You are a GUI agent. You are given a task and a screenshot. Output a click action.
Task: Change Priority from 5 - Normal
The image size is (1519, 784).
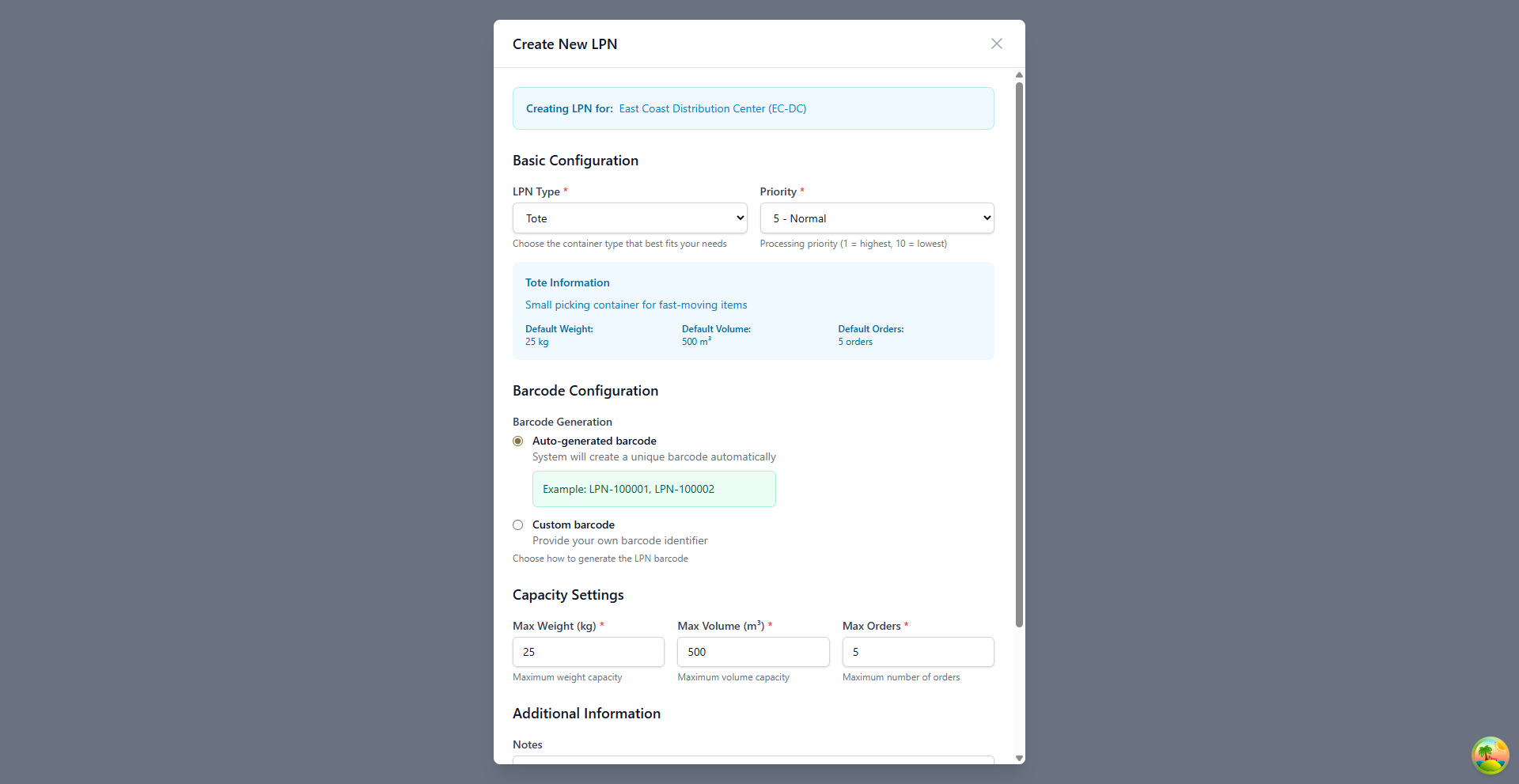(x=876, y=218)
